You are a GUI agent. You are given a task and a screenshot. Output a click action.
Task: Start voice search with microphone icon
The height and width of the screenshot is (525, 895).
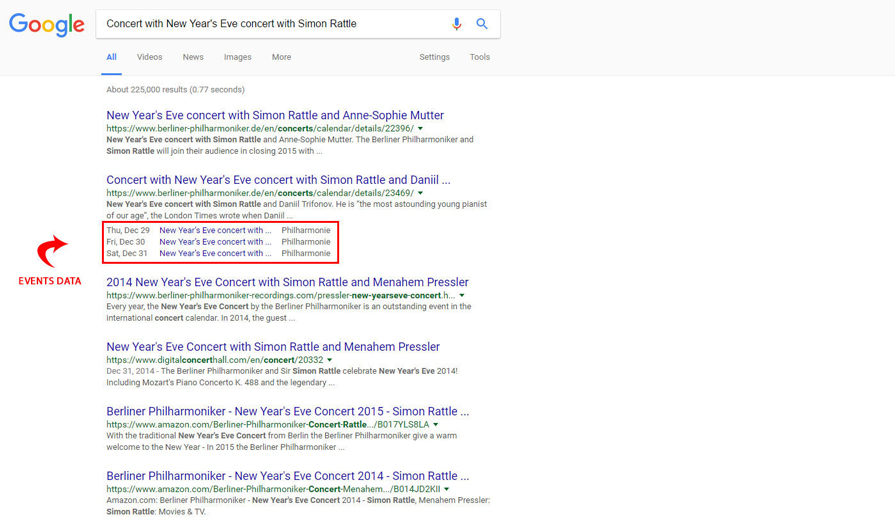click(457, 24)
